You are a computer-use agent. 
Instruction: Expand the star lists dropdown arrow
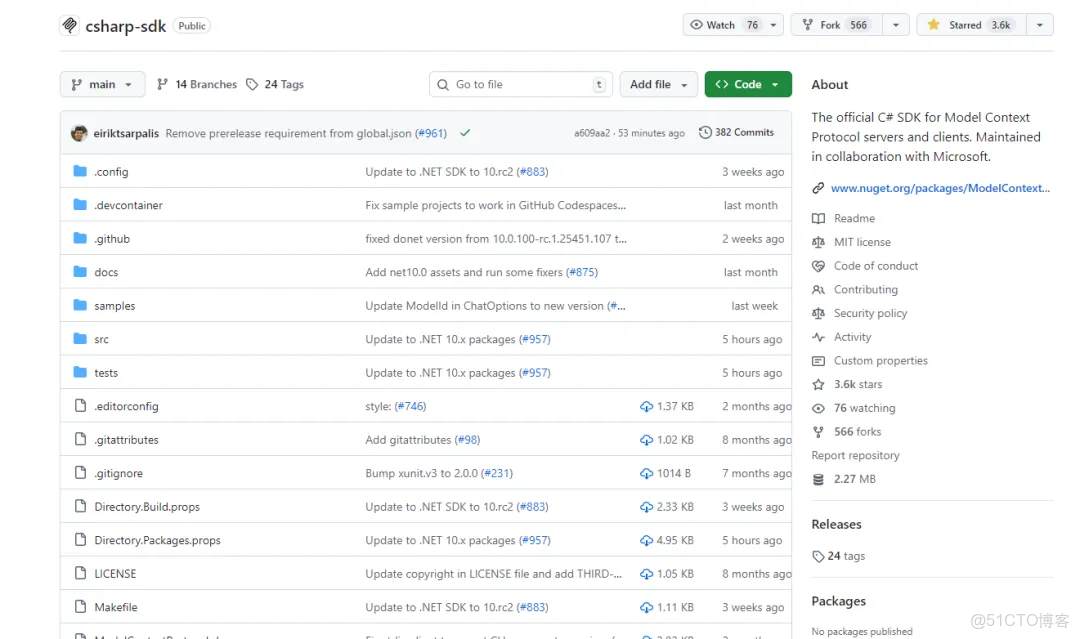pyautogui.click(x=1040, y=25)
